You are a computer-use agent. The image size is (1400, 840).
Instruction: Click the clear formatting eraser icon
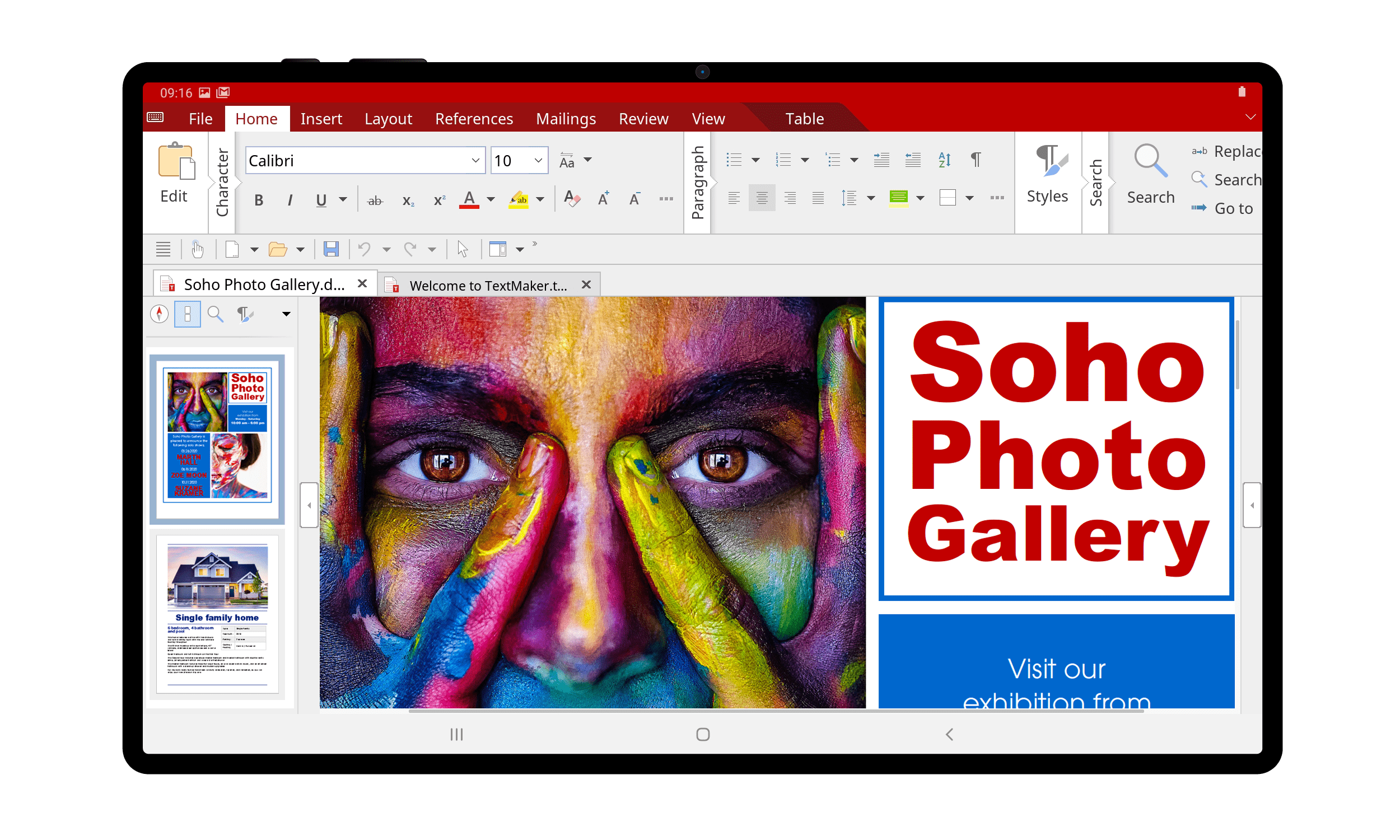coord(572,199)
